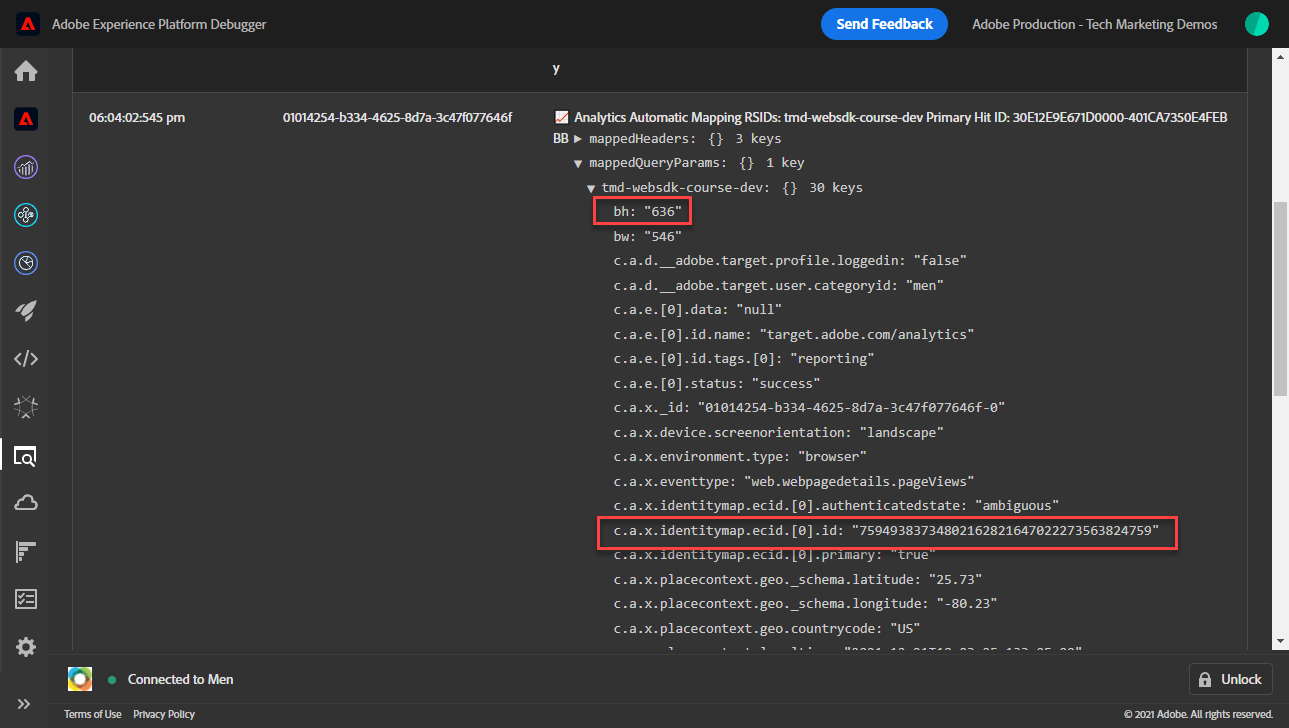The image size is (1289, 728).
Task: Click the id.name "target.adobe.com/analytics" row
Action: (x=794, y=334)
